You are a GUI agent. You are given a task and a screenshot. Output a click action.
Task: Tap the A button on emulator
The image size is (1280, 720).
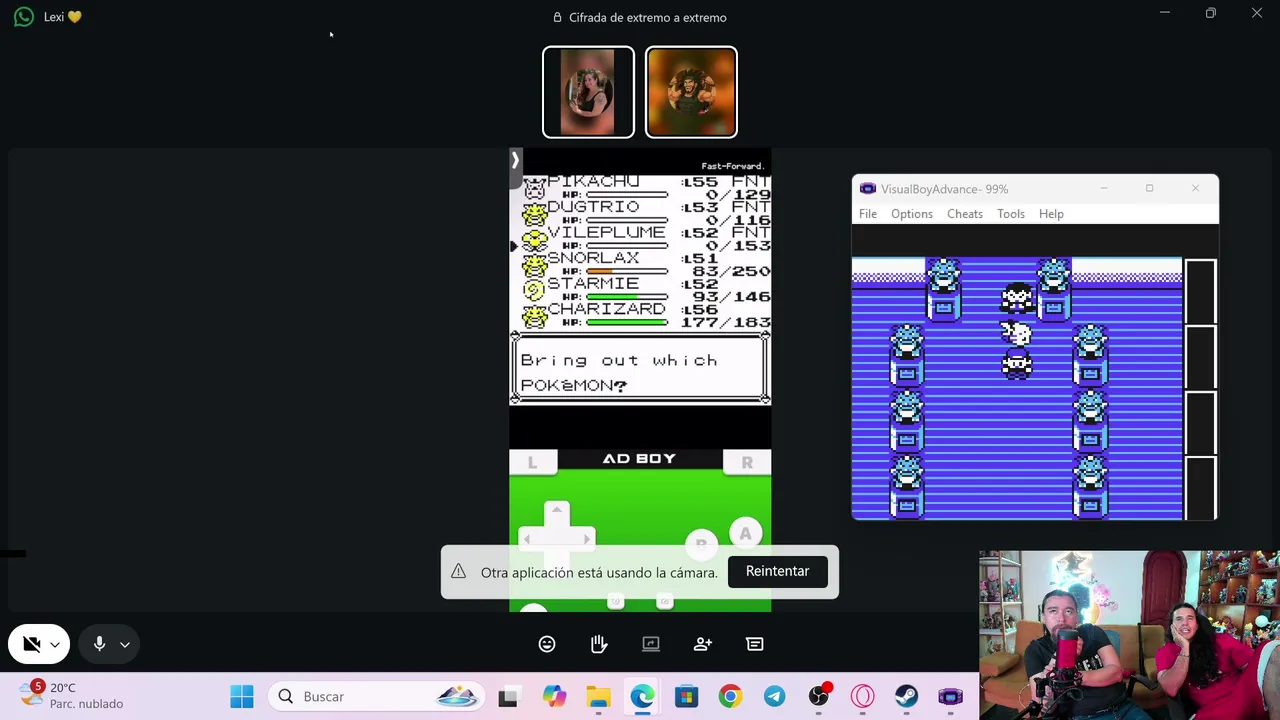(745, 534)
